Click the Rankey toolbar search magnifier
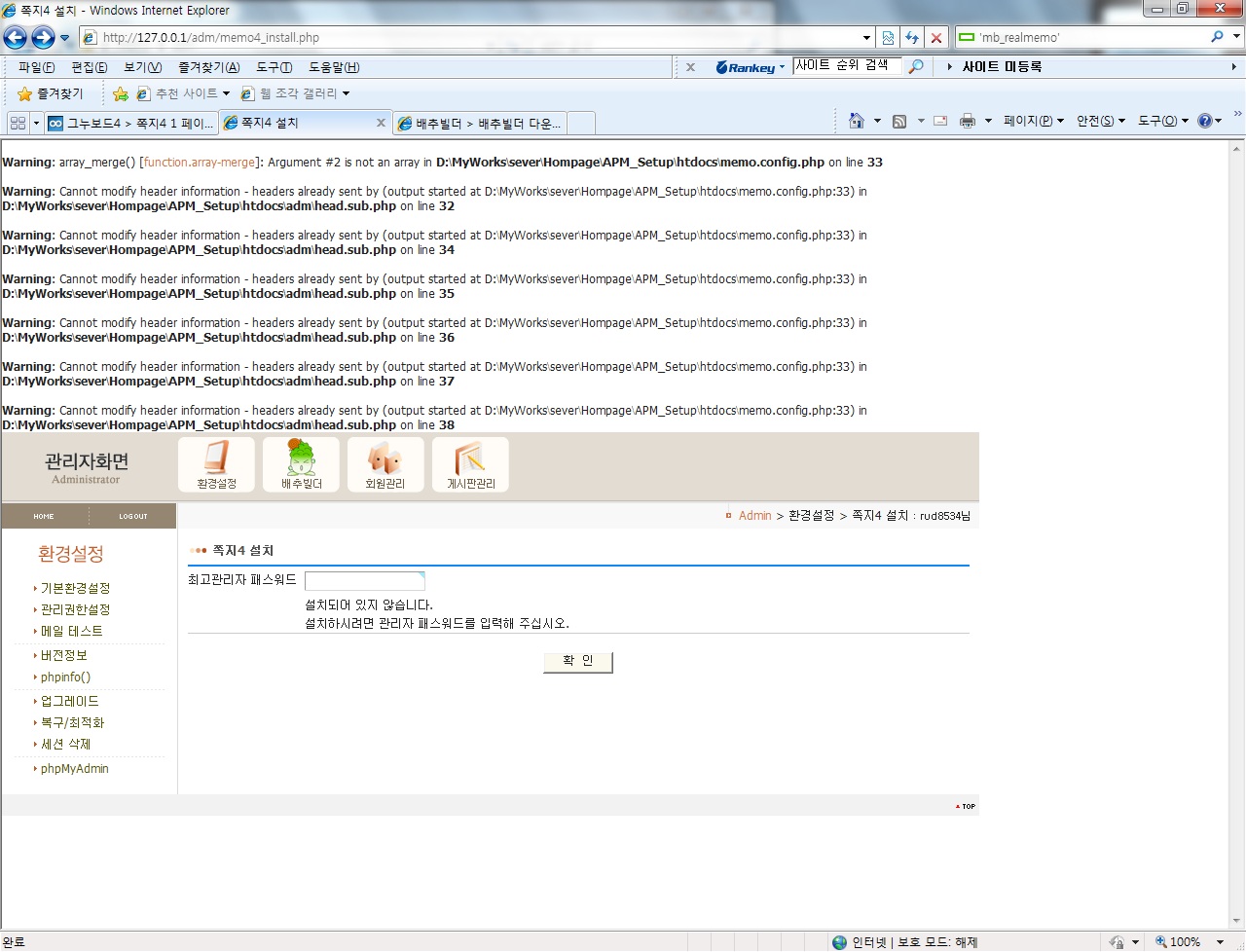Image resolution: width=1246 pixels, height=952 pixels. coord(916,66)
